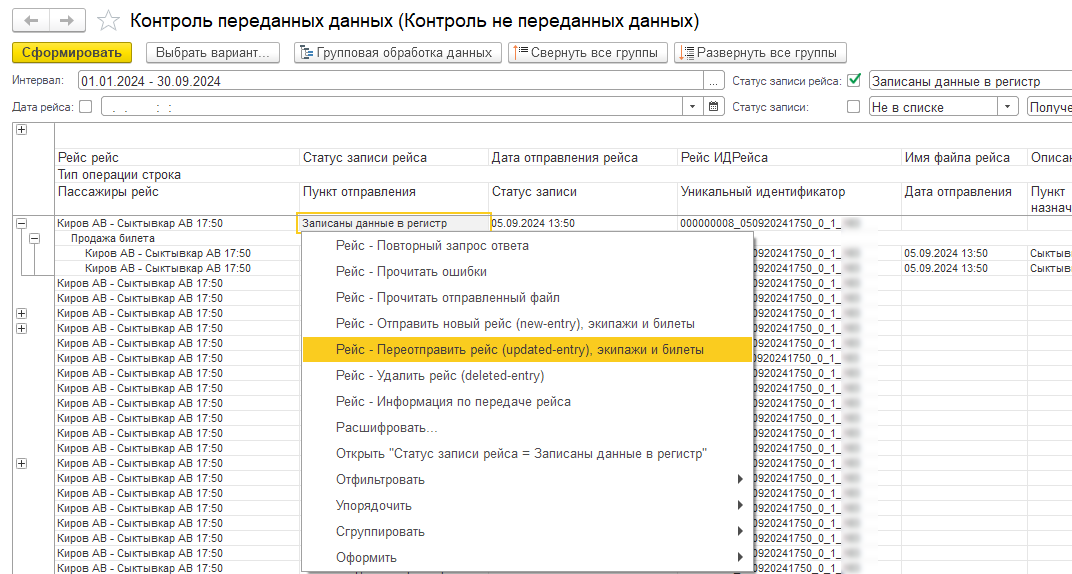This screenshot has width=1072, height=574.
Task: Click the forward navigation arrow
Action: (66, 20)
